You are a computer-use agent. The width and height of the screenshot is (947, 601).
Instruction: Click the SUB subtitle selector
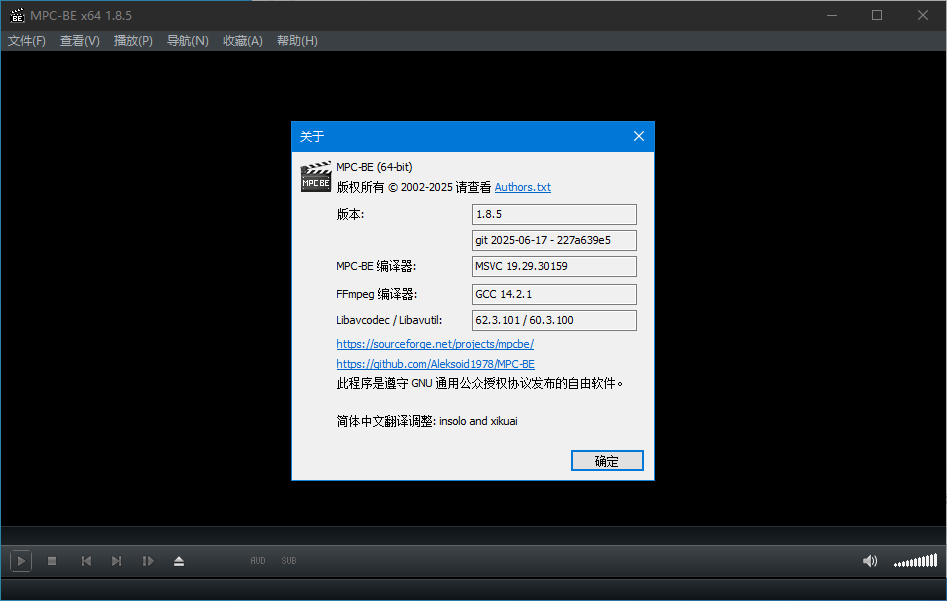pyautogui.click(x=289, y=561)
